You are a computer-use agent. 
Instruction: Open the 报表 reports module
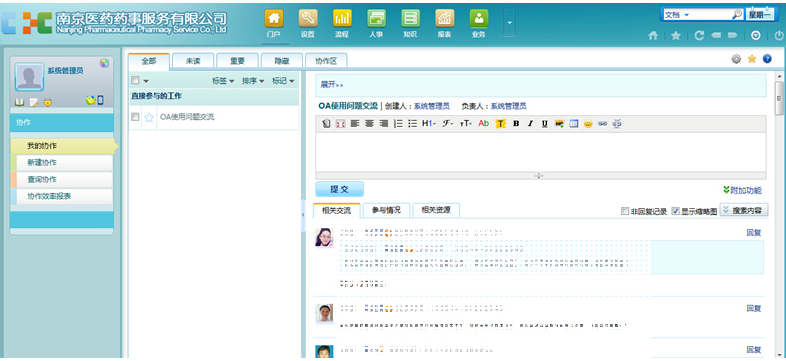tap(444, 24)
